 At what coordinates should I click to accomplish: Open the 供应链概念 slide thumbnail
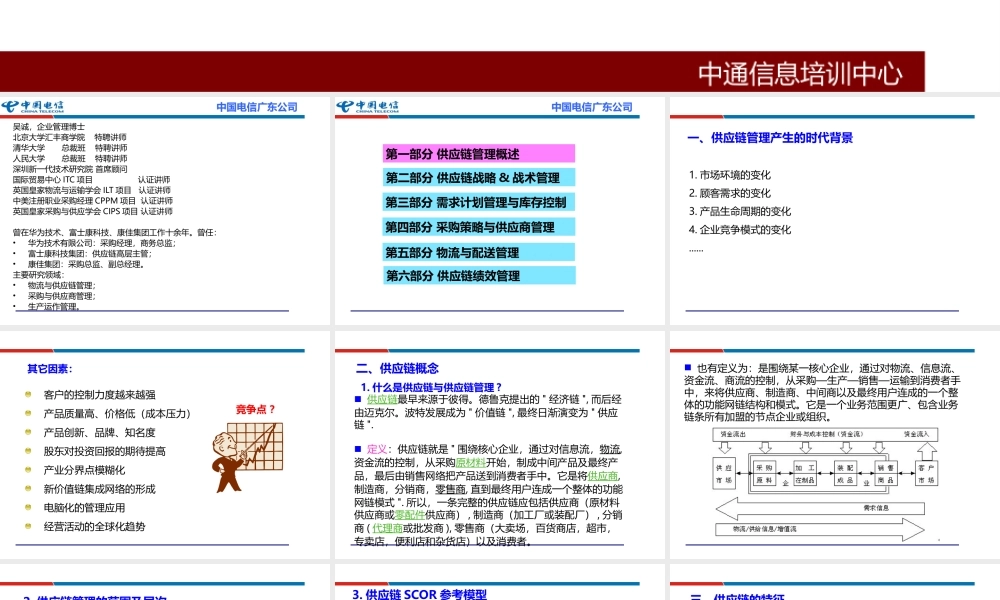click(499, 444)
